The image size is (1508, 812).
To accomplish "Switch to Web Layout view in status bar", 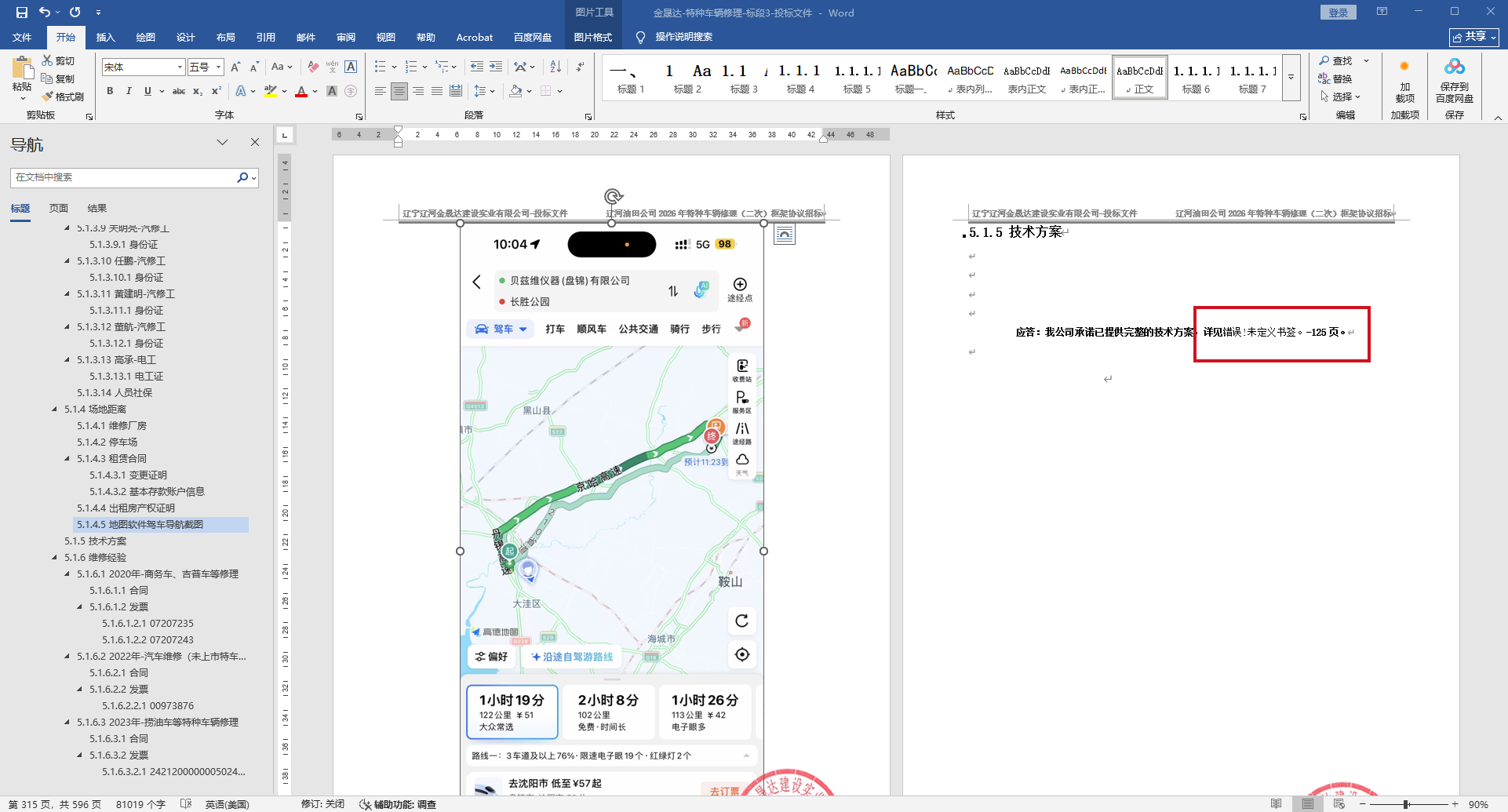I will coord(1339,804).
